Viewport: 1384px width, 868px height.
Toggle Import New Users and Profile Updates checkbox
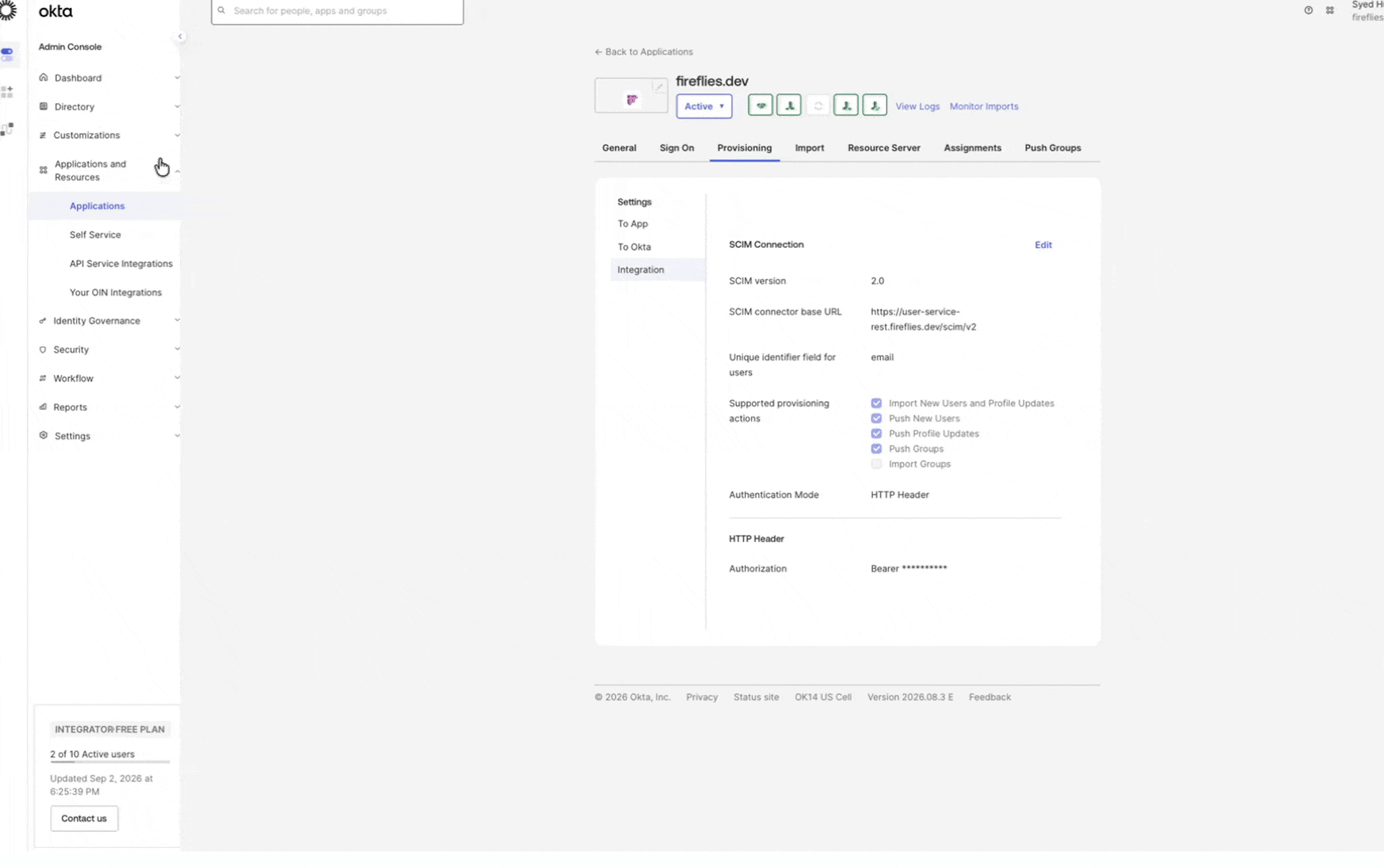[877, 404]
